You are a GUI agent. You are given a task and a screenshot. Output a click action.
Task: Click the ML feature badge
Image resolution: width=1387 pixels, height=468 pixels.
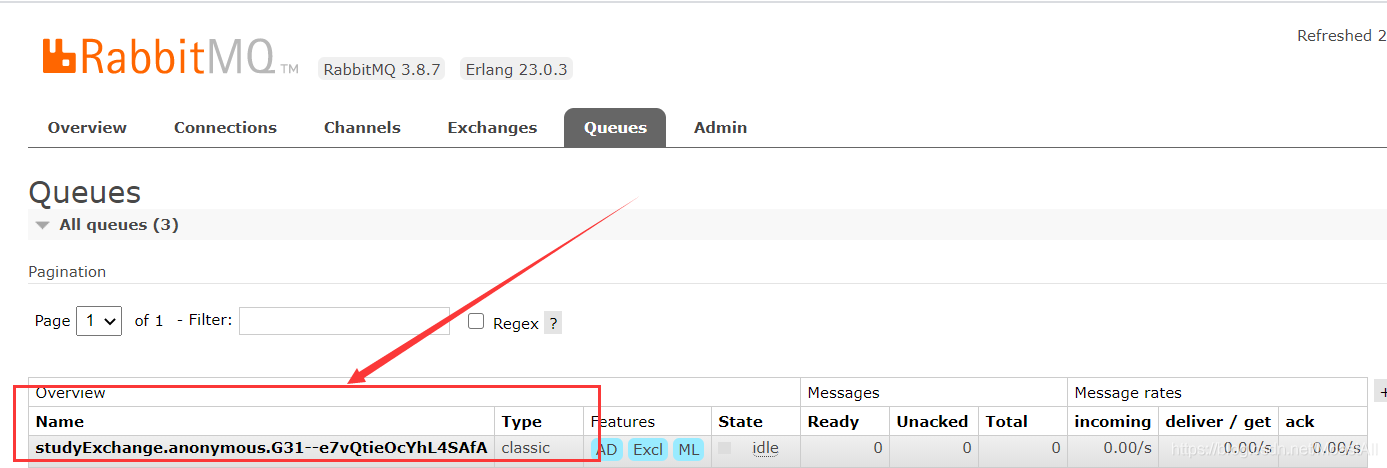(688, 450)
